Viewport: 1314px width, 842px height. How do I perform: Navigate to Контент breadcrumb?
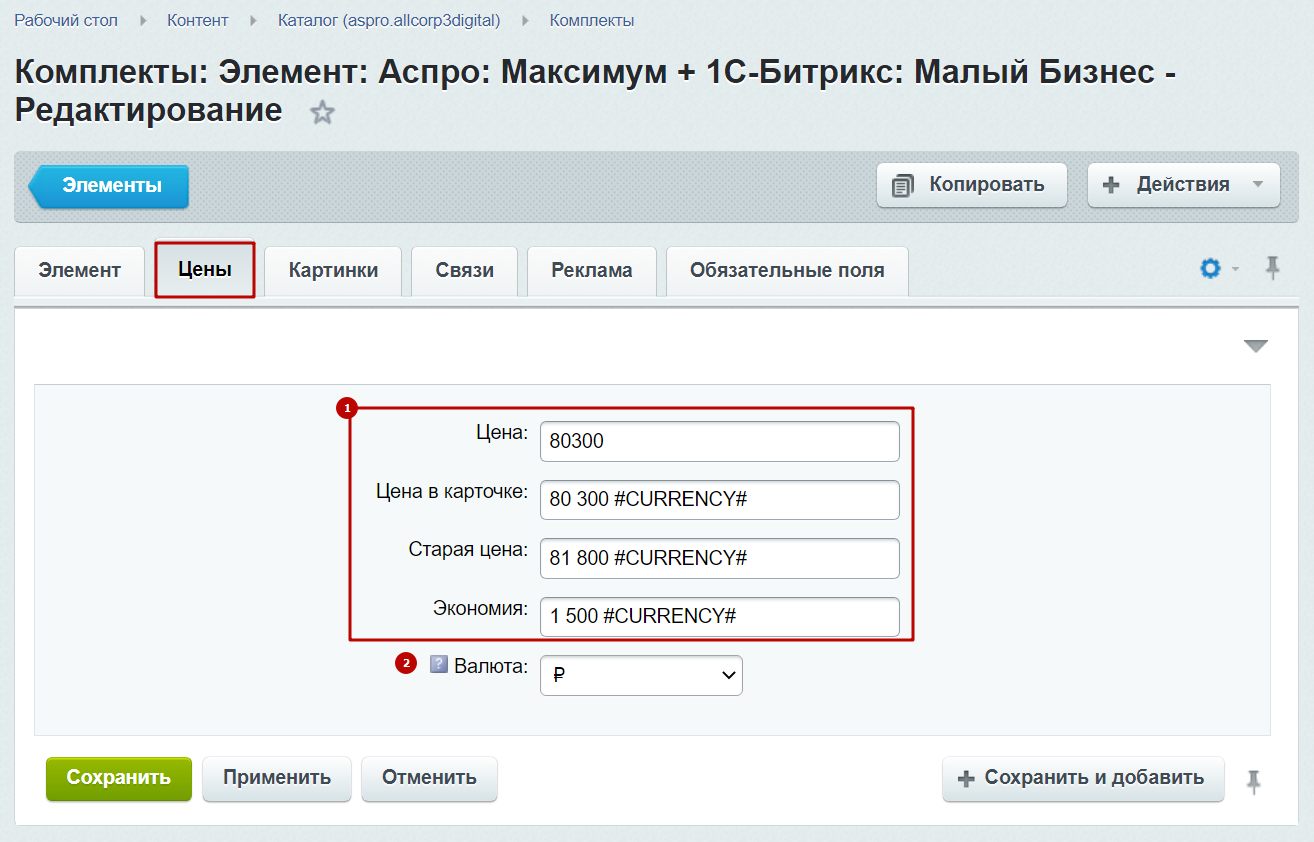point(198,20)
